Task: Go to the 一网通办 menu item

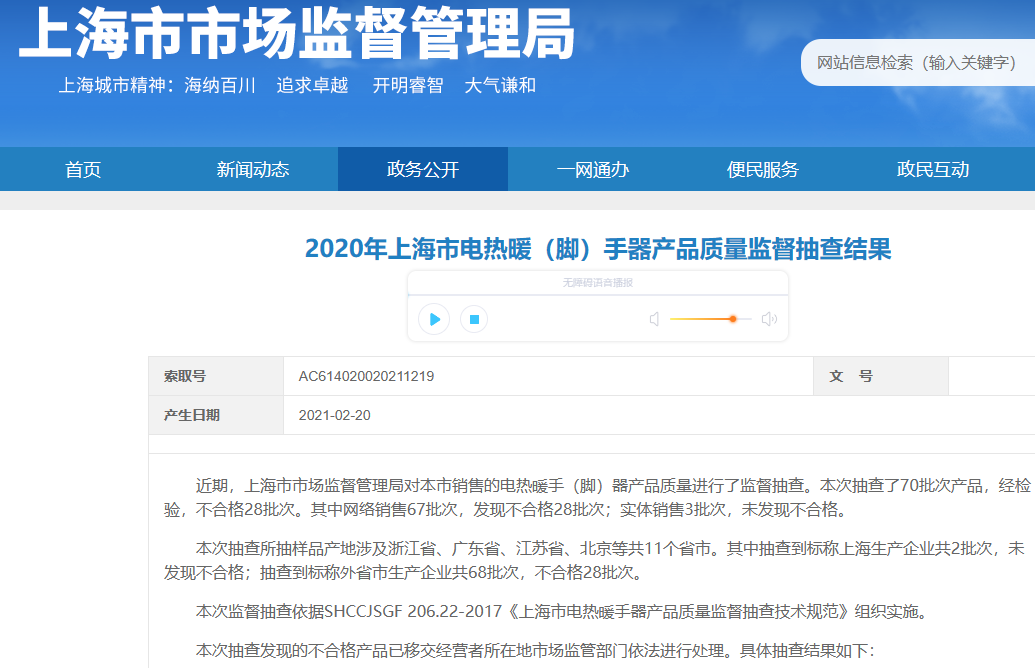Action: (x=593, y=170)
